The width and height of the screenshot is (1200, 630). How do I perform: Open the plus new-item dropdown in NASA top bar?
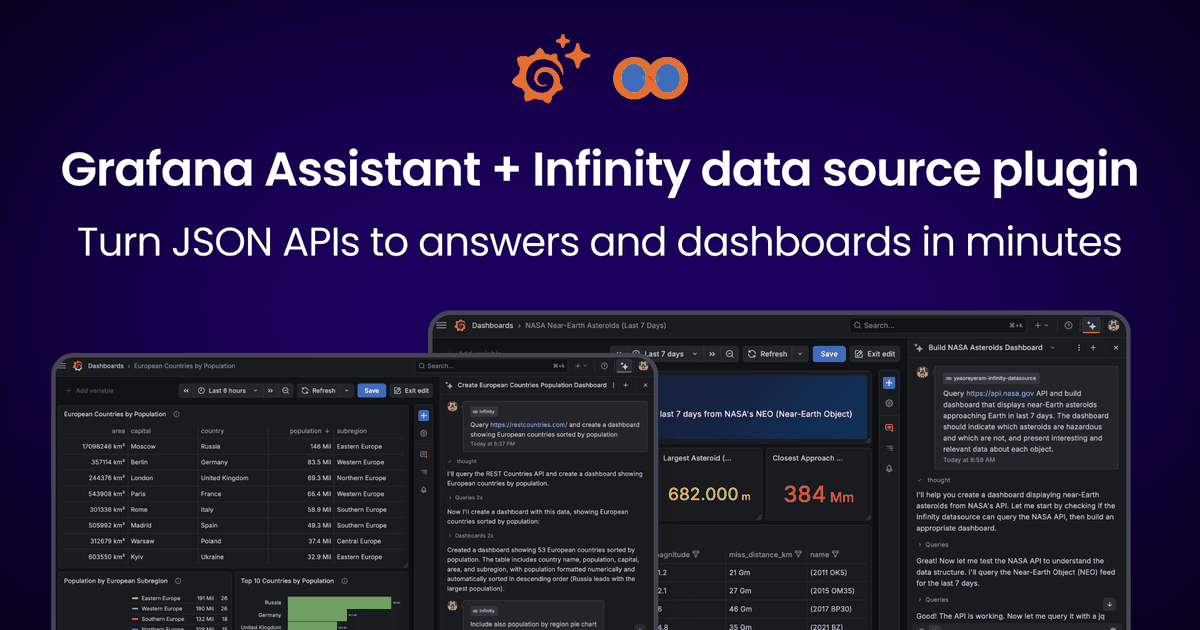click(1040, 325)
